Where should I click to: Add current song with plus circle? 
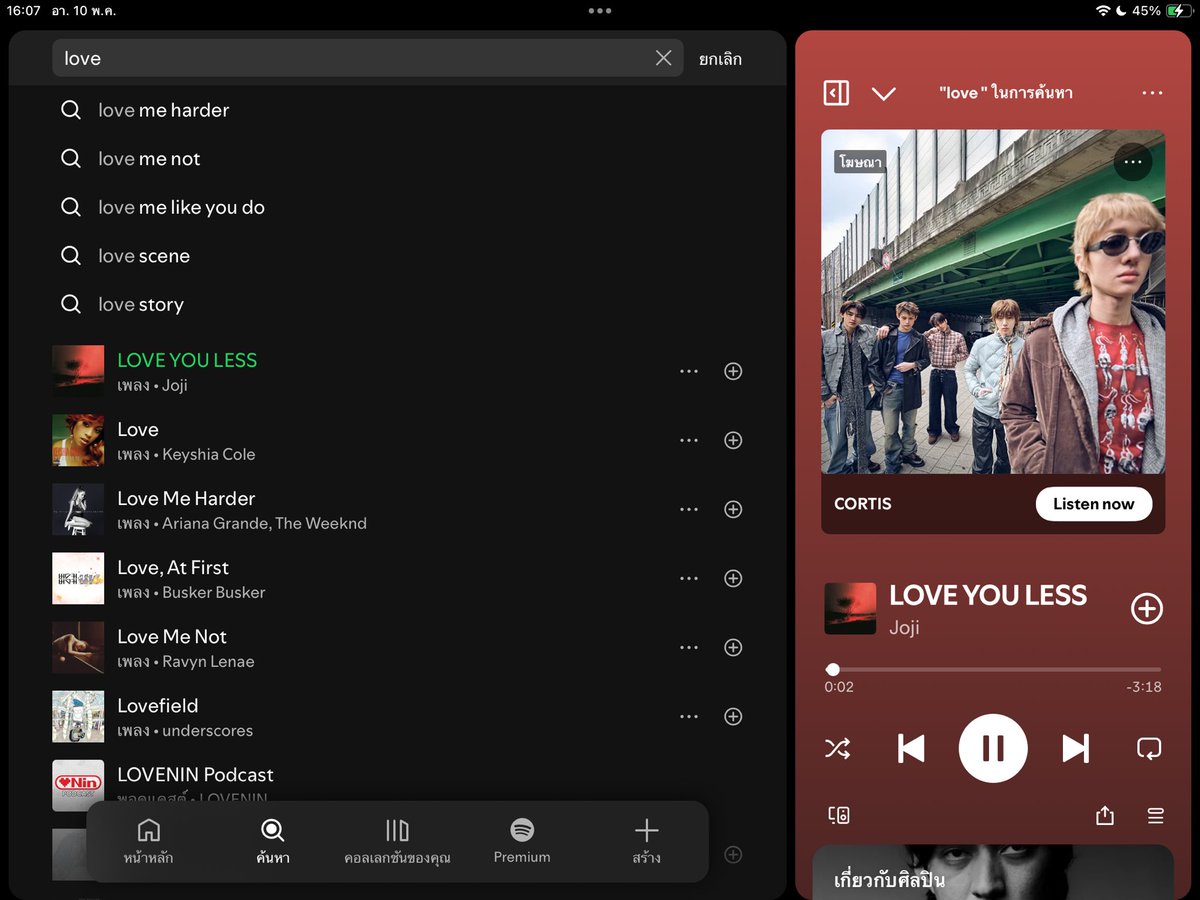coord(1146,609)
